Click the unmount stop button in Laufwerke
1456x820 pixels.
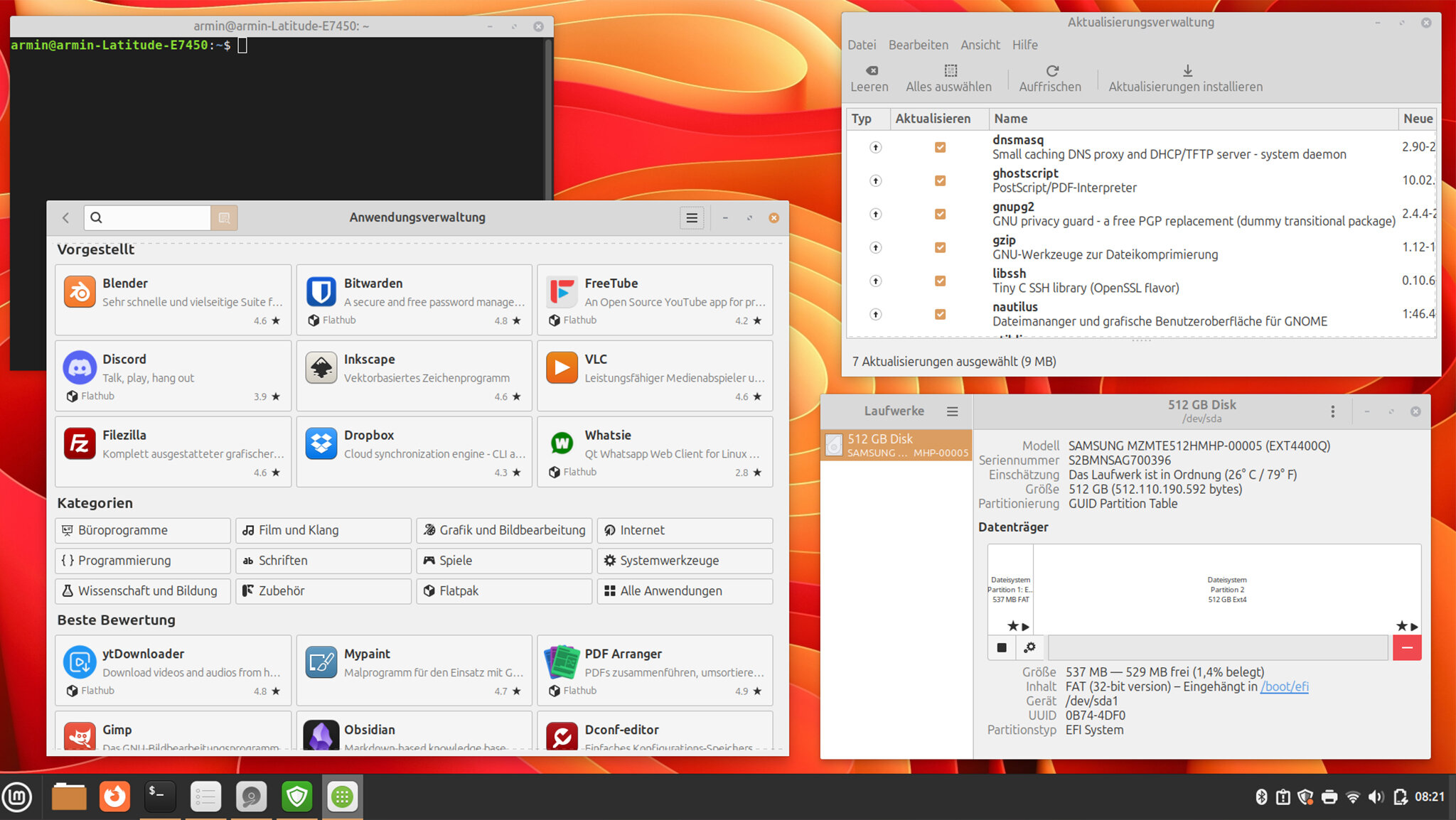(1002, 647)
